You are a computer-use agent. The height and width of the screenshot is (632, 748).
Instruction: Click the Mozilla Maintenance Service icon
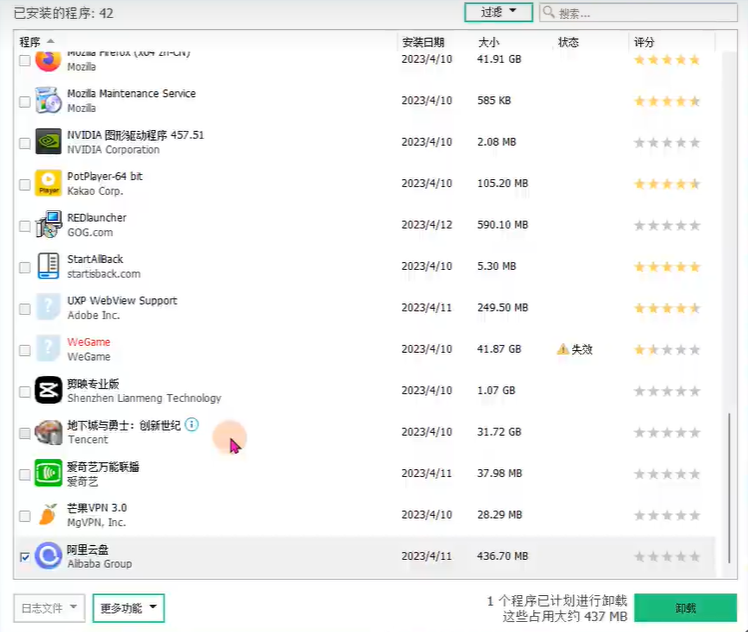(x=48, y=101)
